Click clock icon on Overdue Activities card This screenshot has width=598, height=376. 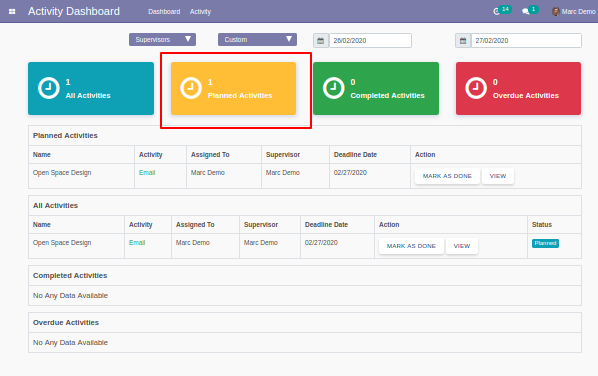[x=476, y=88]
